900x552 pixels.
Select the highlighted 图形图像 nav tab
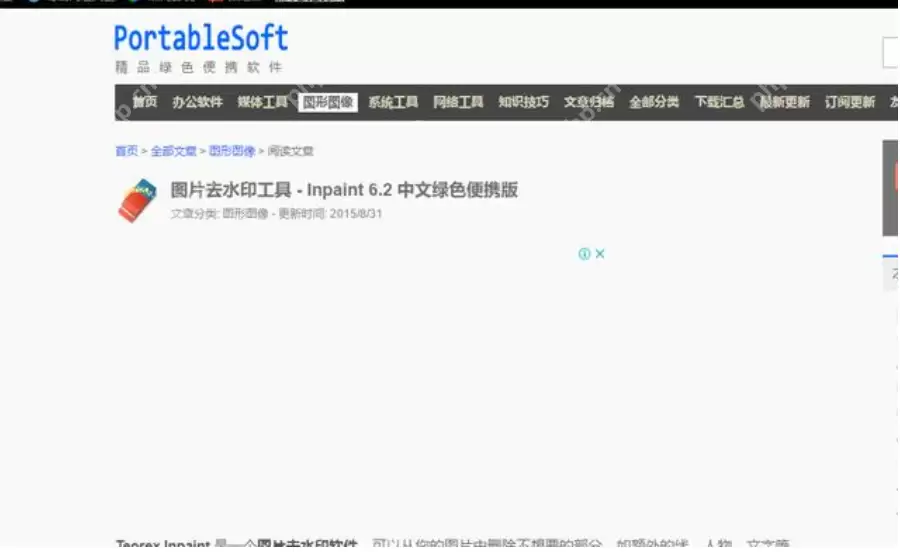click(328, 102)
